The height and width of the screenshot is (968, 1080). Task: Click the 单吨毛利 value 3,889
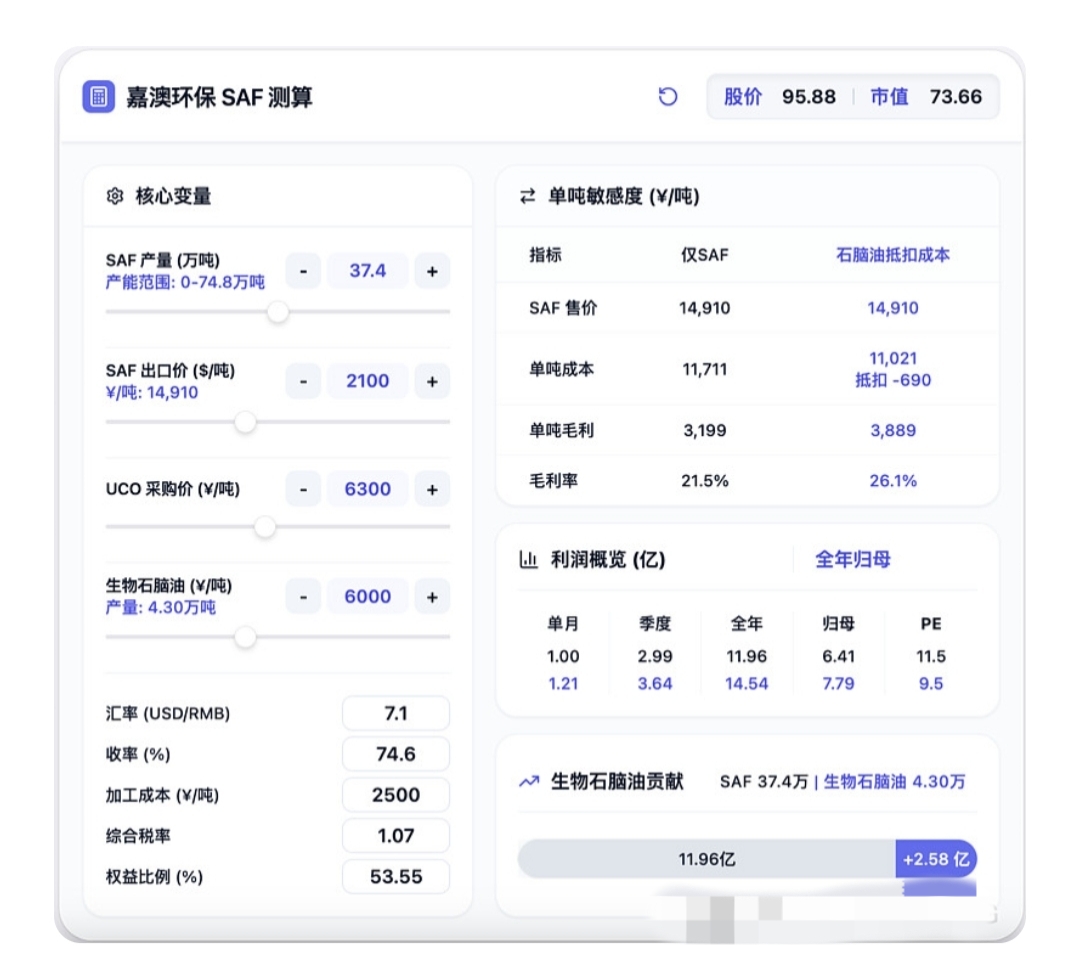(x=893, y=431)
